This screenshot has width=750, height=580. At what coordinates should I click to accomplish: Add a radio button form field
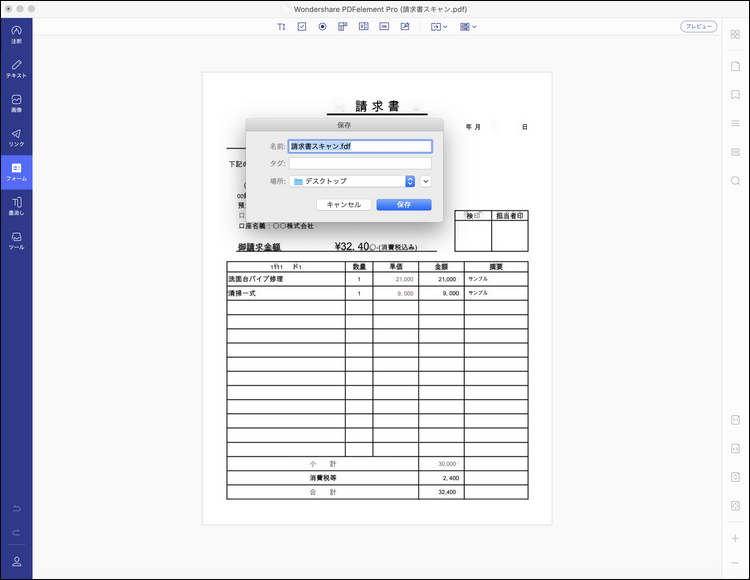click(x=322, y=27)
